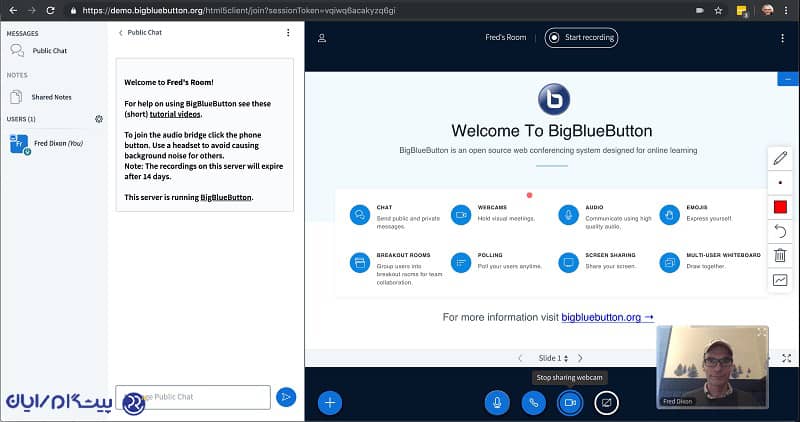Click the camera indicator icon in the address bar
The height and width of the screenshot is (422, 800).
pos(700,10)
